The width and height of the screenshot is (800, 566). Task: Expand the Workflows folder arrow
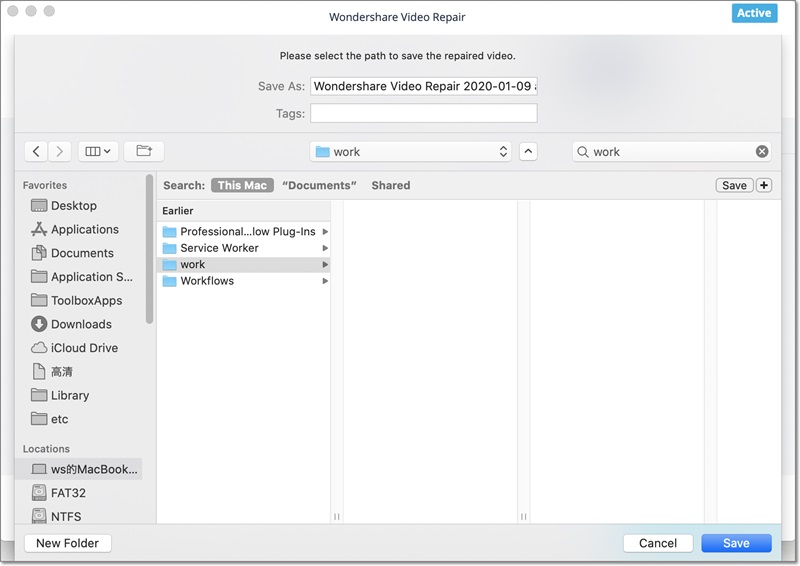click(325, 281)
